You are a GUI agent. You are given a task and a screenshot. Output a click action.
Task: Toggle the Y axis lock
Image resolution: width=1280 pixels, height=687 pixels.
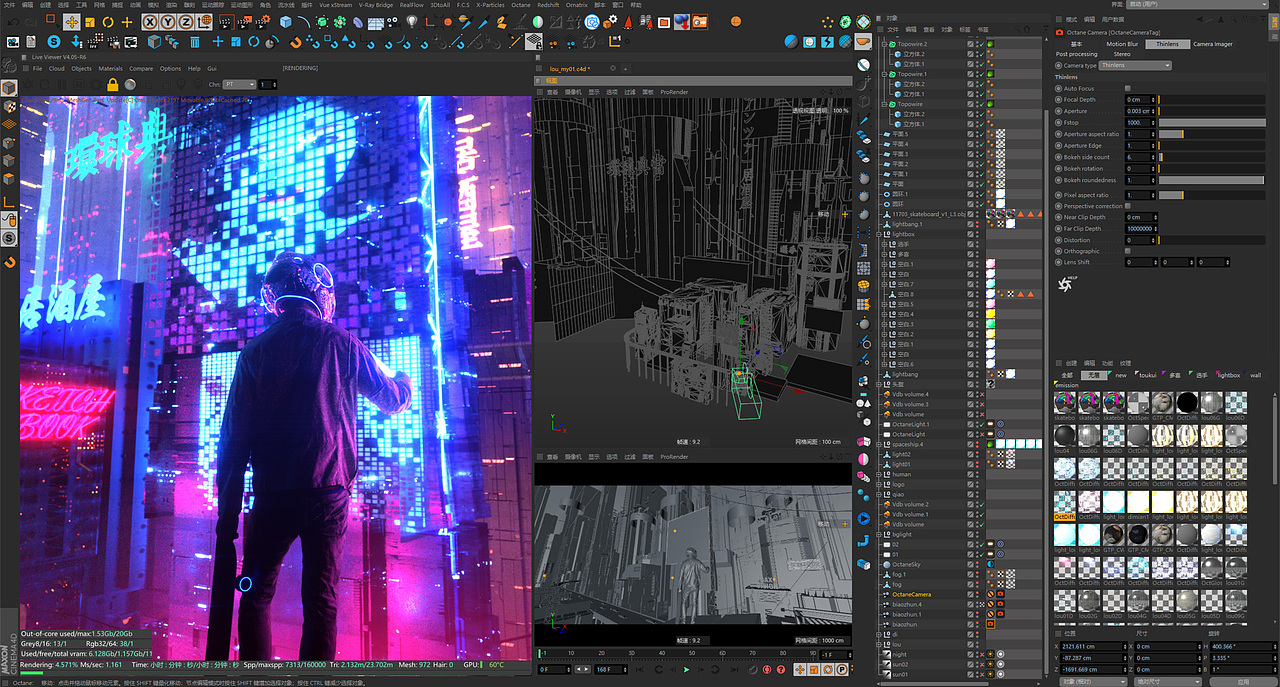[x=167, y=21]
